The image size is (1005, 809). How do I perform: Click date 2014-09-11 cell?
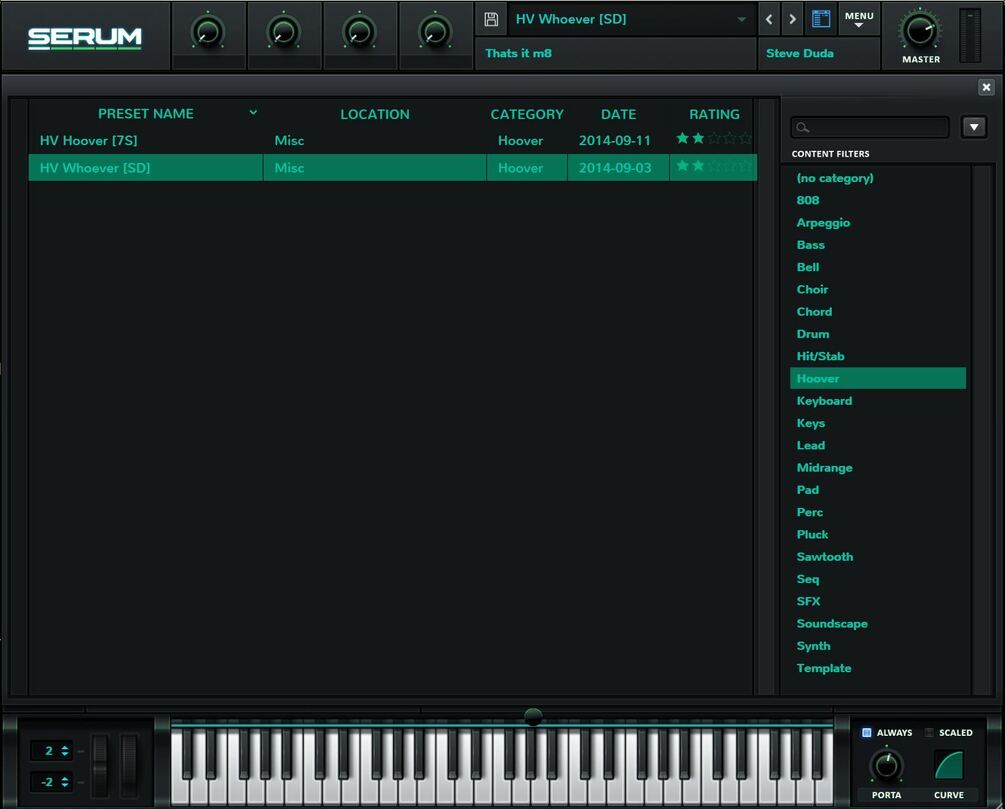[x=615, y=140]
